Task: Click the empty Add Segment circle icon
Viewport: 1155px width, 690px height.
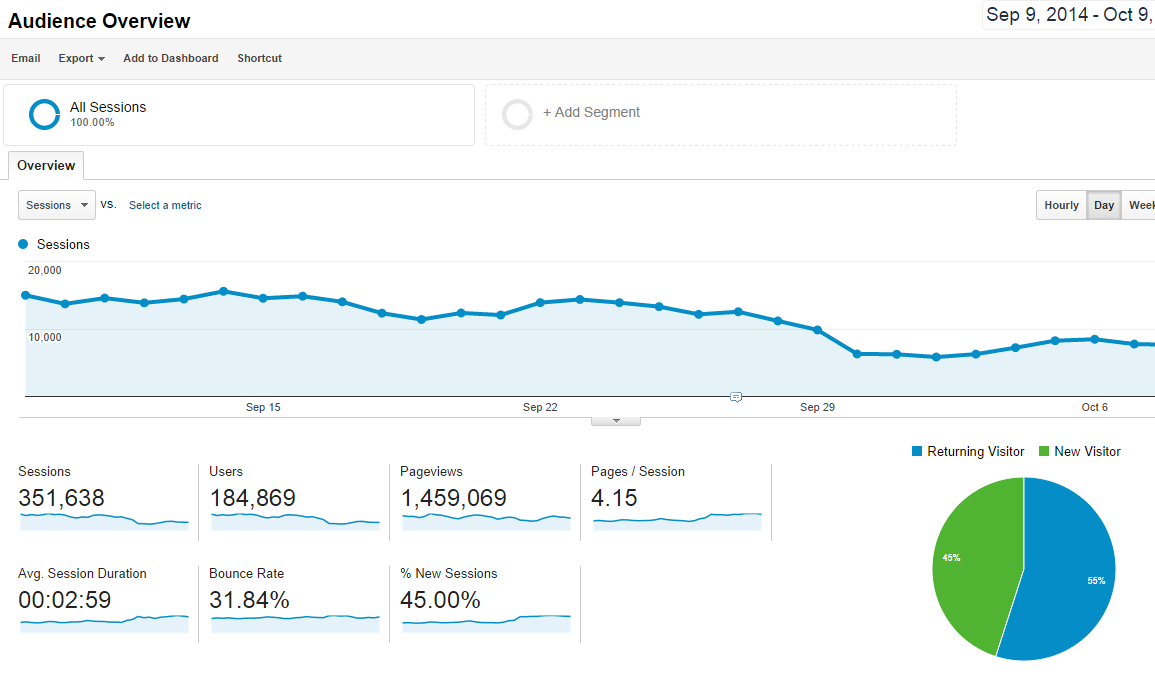Action: pyautogui.click(x=517, y=114)
